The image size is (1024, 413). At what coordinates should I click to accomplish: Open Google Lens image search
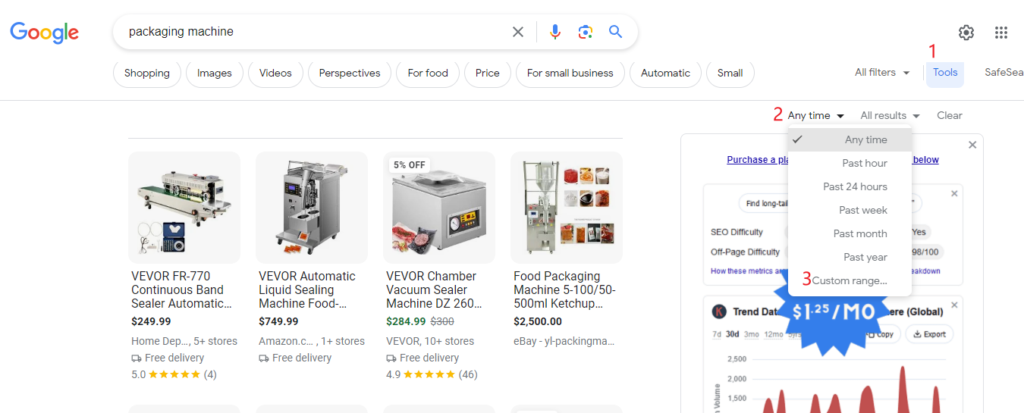(x=586, y=32)
